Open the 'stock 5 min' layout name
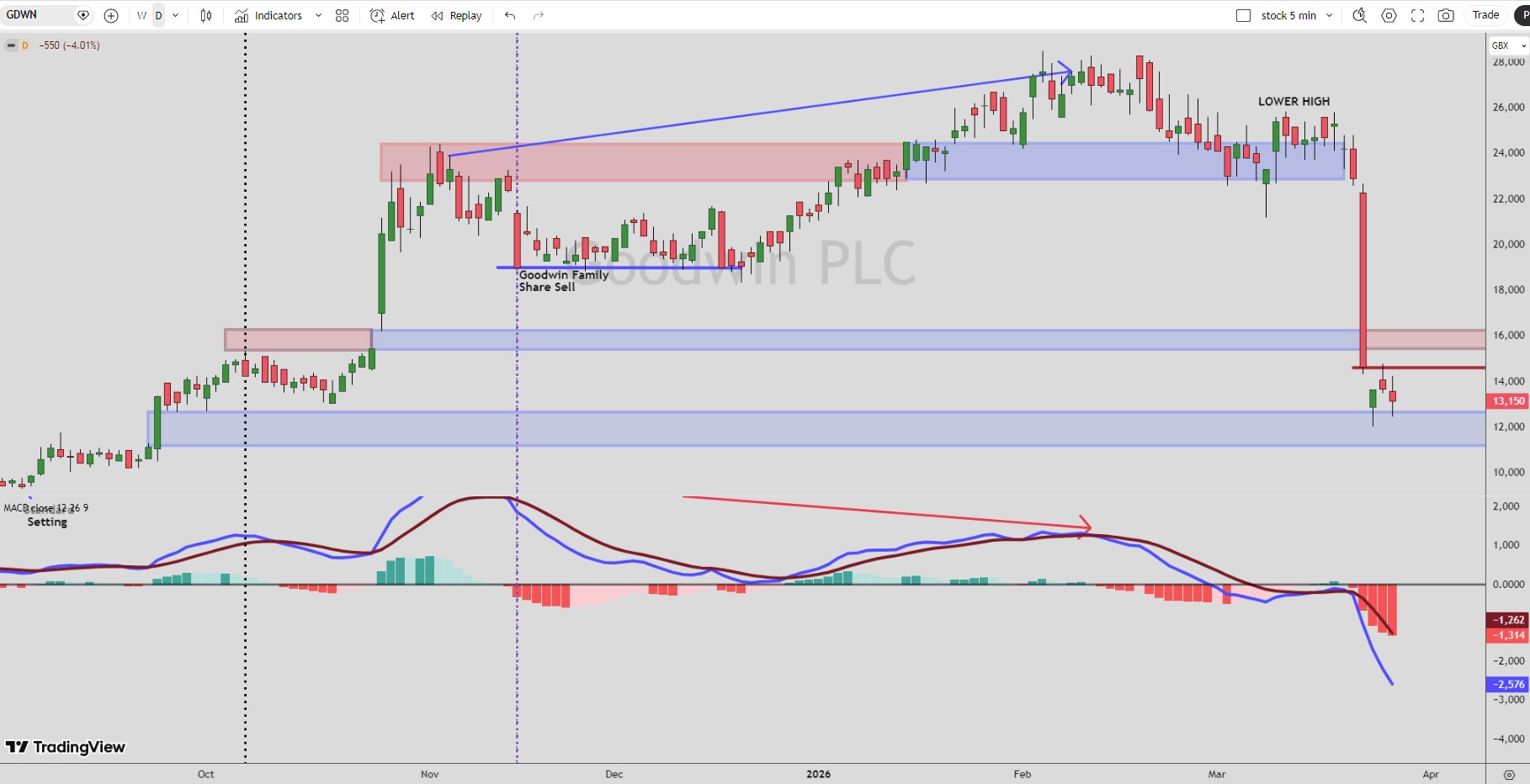 pos(1288,15)
